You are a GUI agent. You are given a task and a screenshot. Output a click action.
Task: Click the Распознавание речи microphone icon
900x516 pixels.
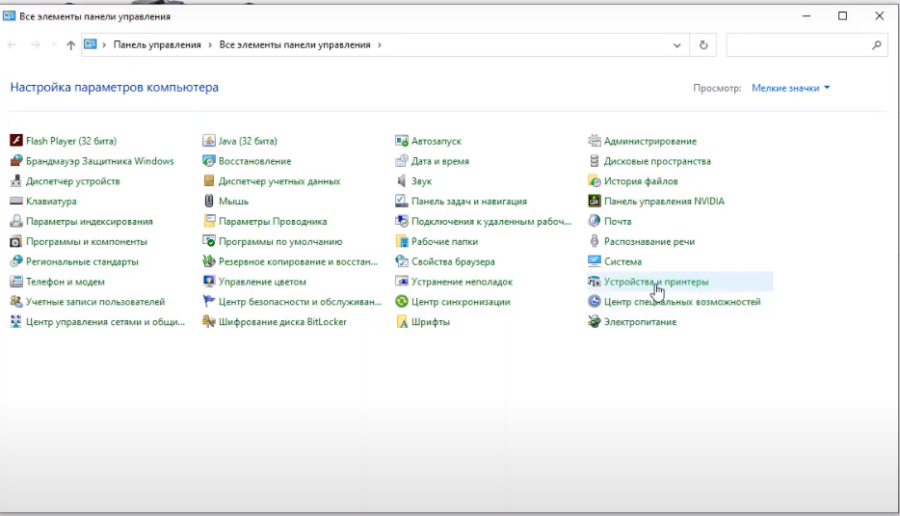[x=594, y=241]
